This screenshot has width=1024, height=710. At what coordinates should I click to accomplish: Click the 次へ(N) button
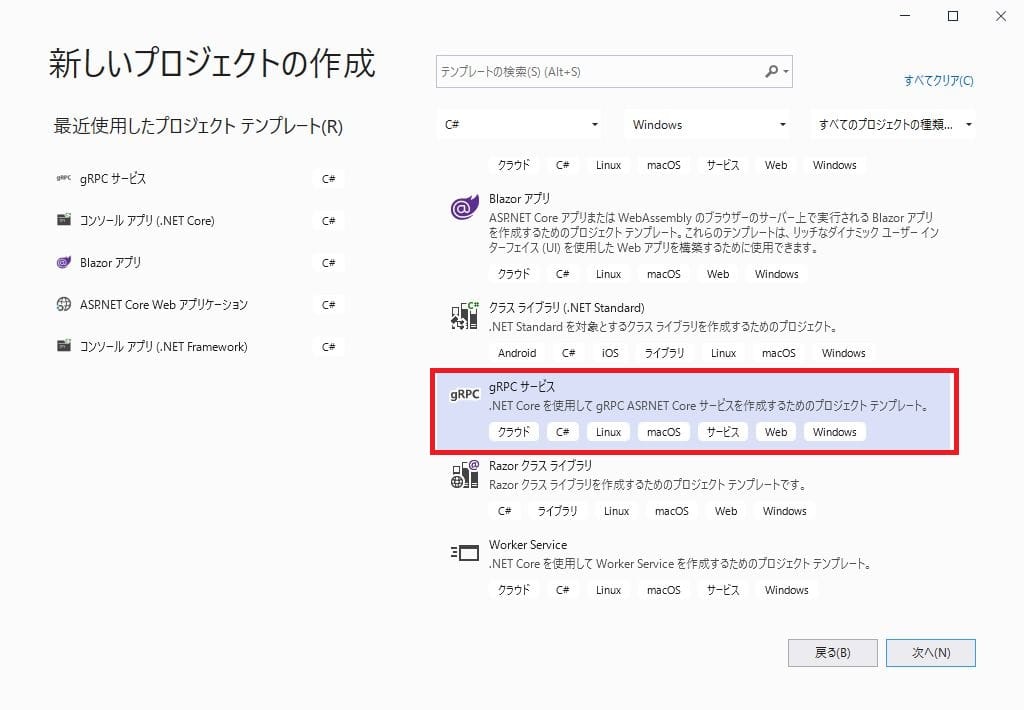931,653
